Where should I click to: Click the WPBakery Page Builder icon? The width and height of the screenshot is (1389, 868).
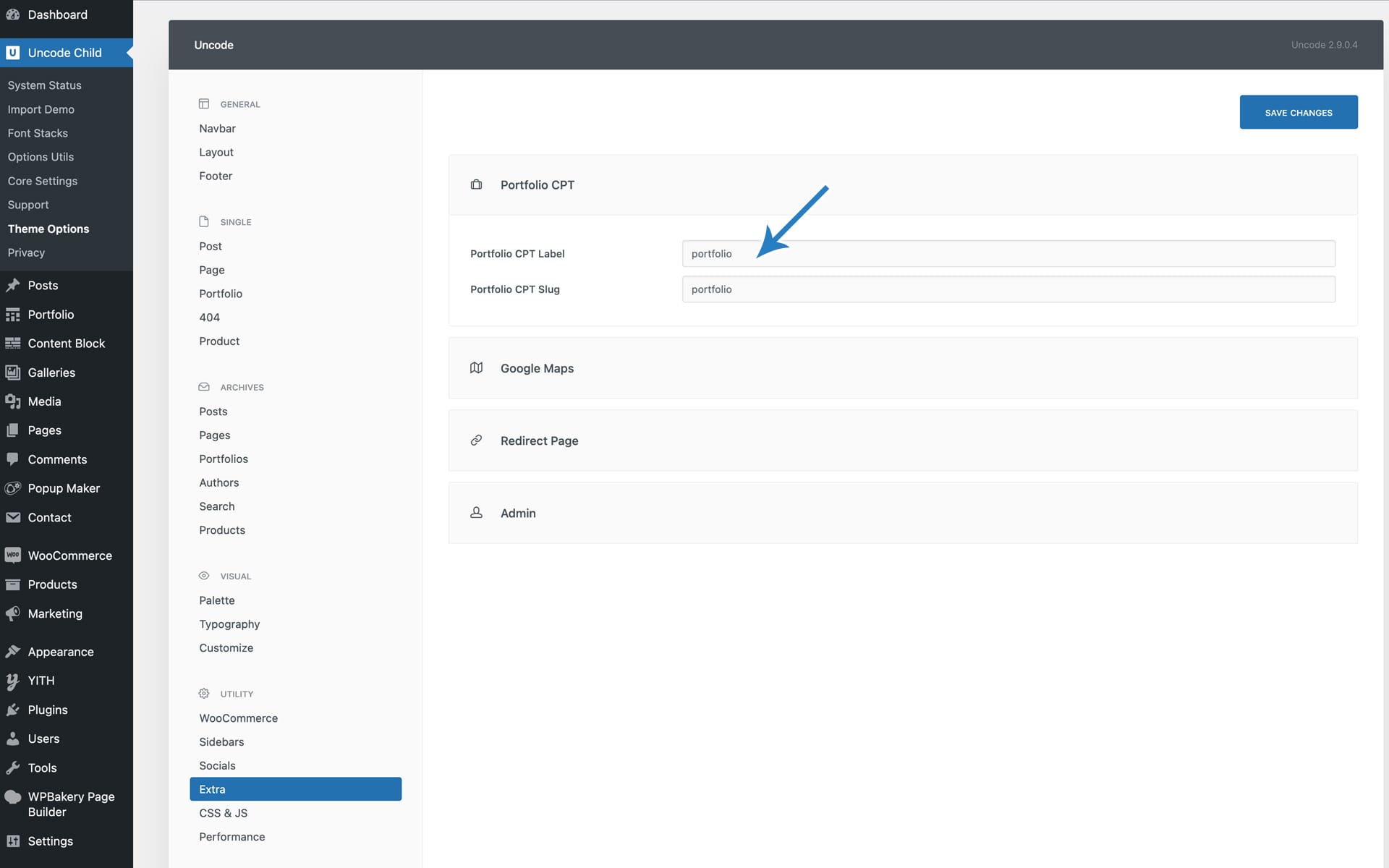tap(12, 797)
